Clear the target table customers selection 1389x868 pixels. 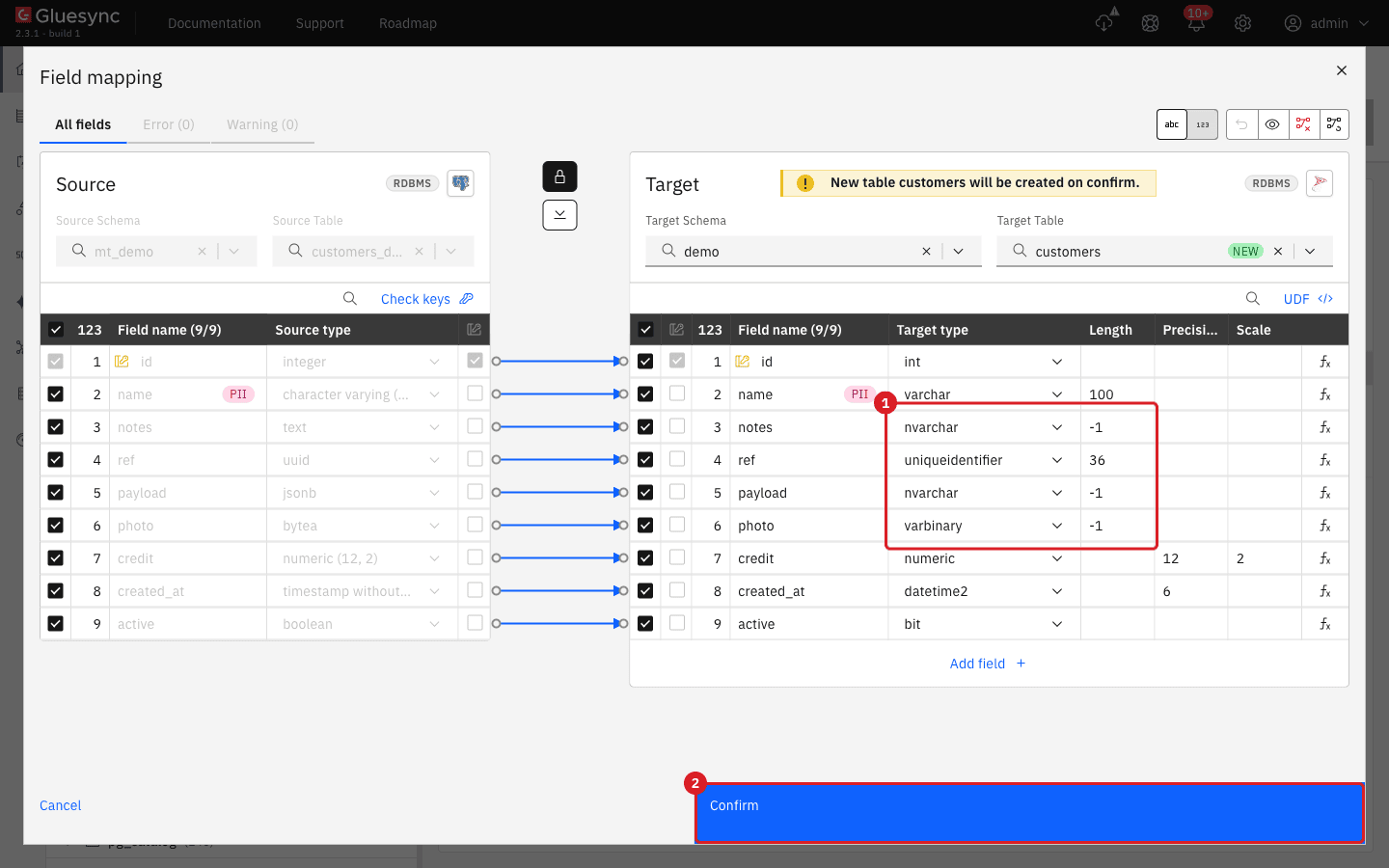[x=1278, y=252]
